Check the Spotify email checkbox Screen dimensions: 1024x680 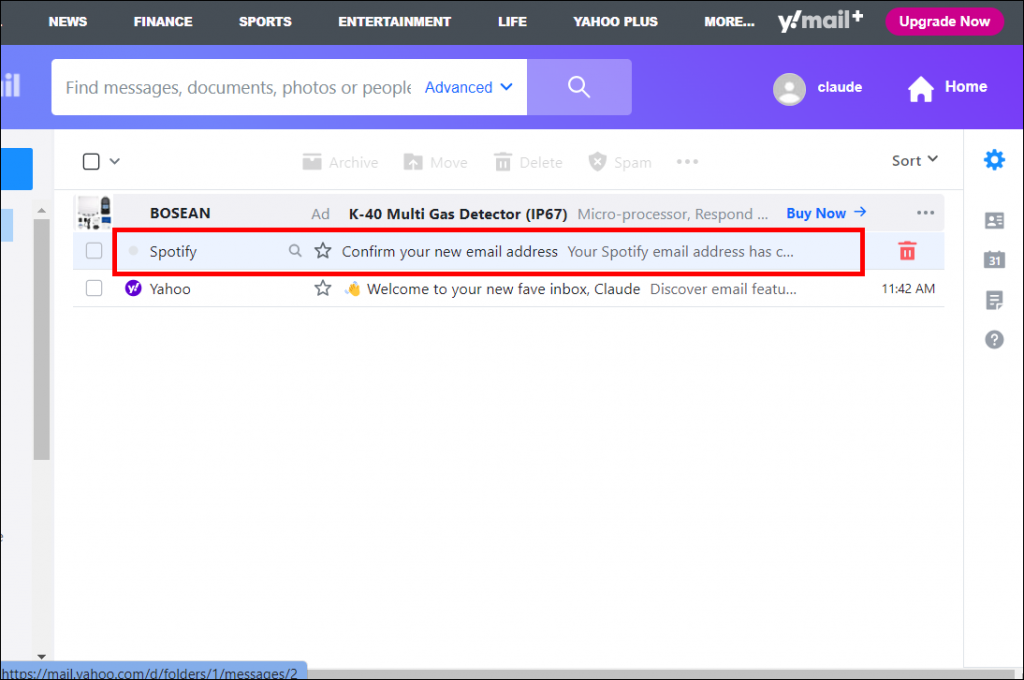[93, 251]
